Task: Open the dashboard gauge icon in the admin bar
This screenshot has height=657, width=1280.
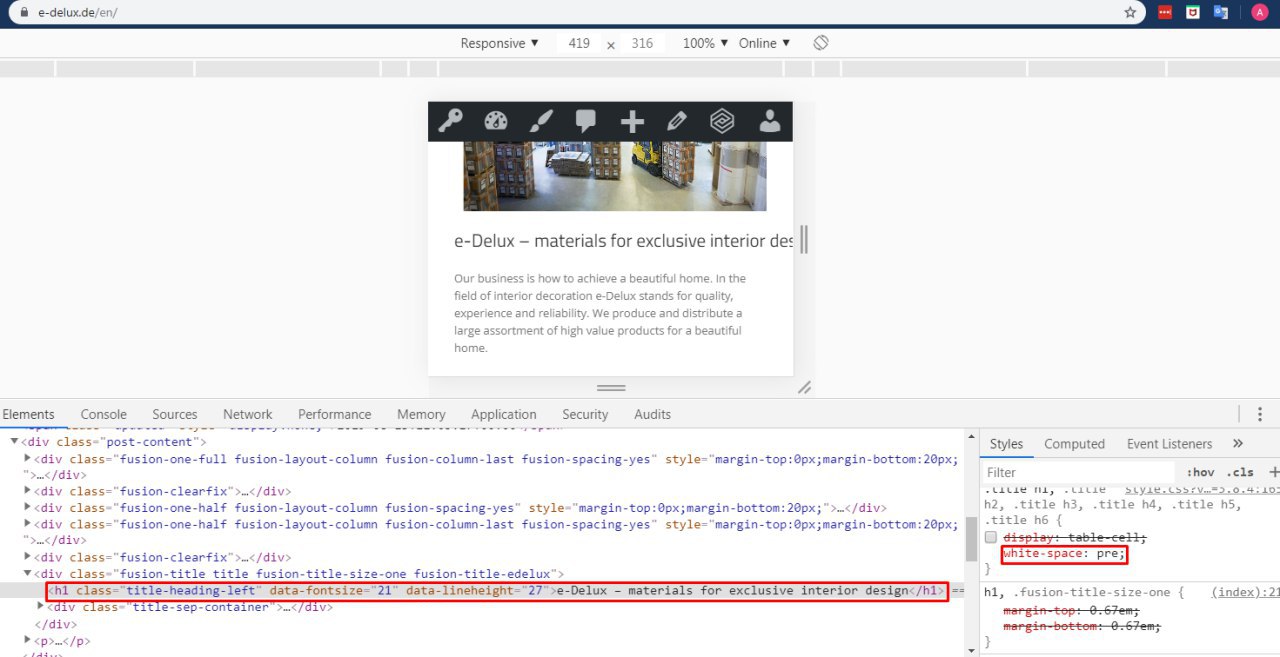Action: (496, 121)
